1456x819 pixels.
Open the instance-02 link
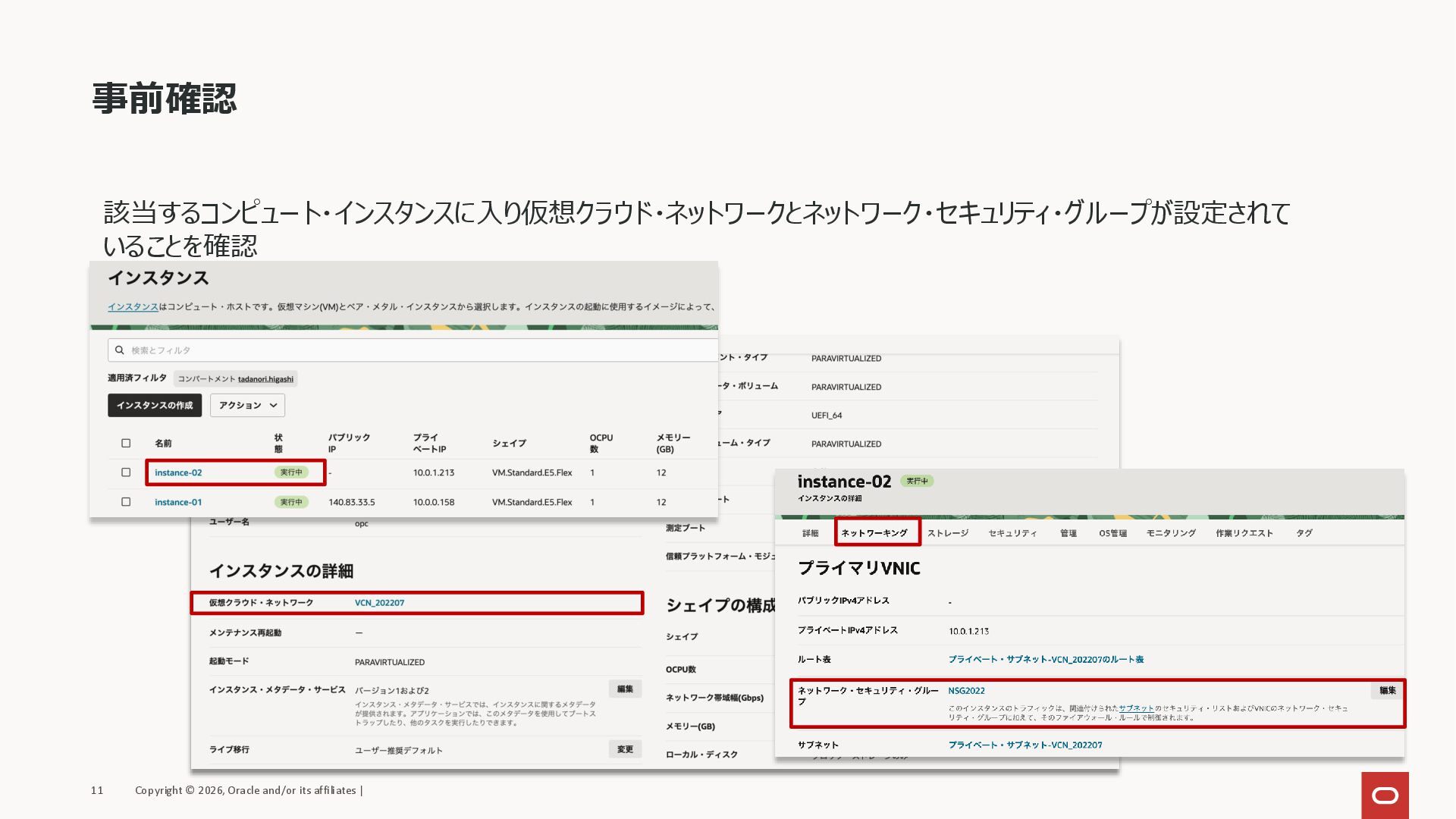click(178, 473)
